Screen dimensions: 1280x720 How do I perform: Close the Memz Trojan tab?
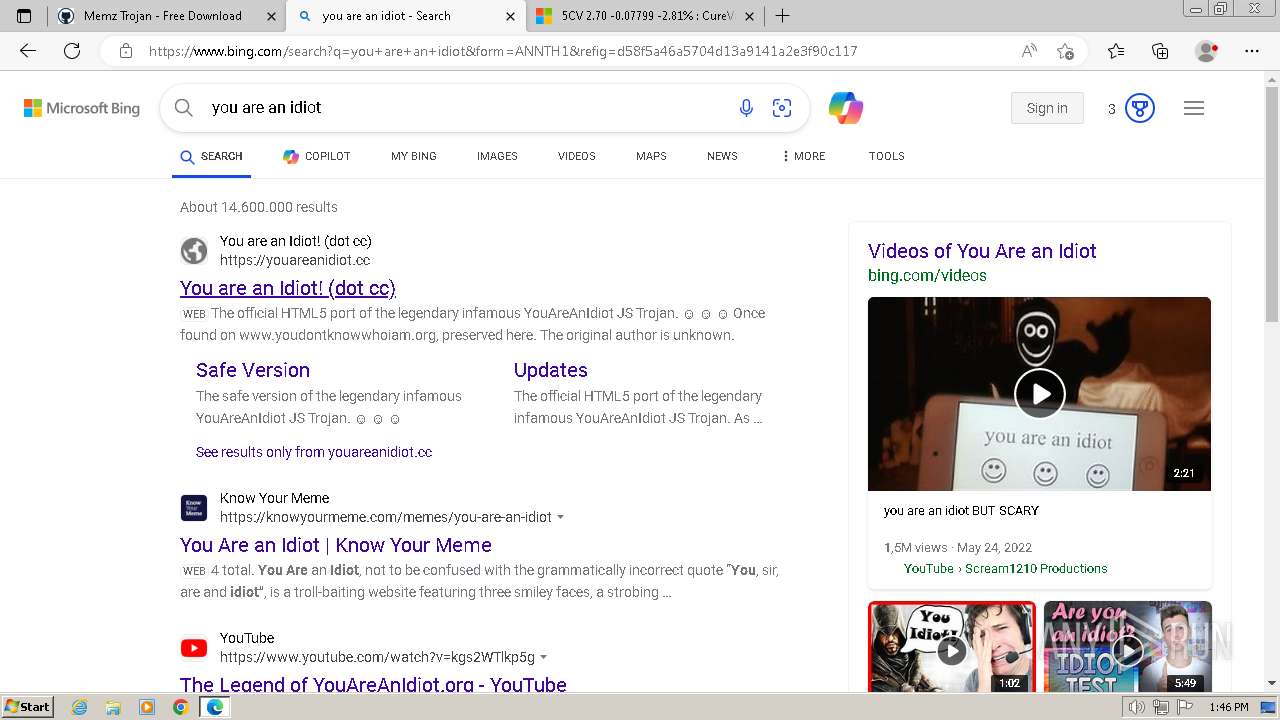point(271,16)
